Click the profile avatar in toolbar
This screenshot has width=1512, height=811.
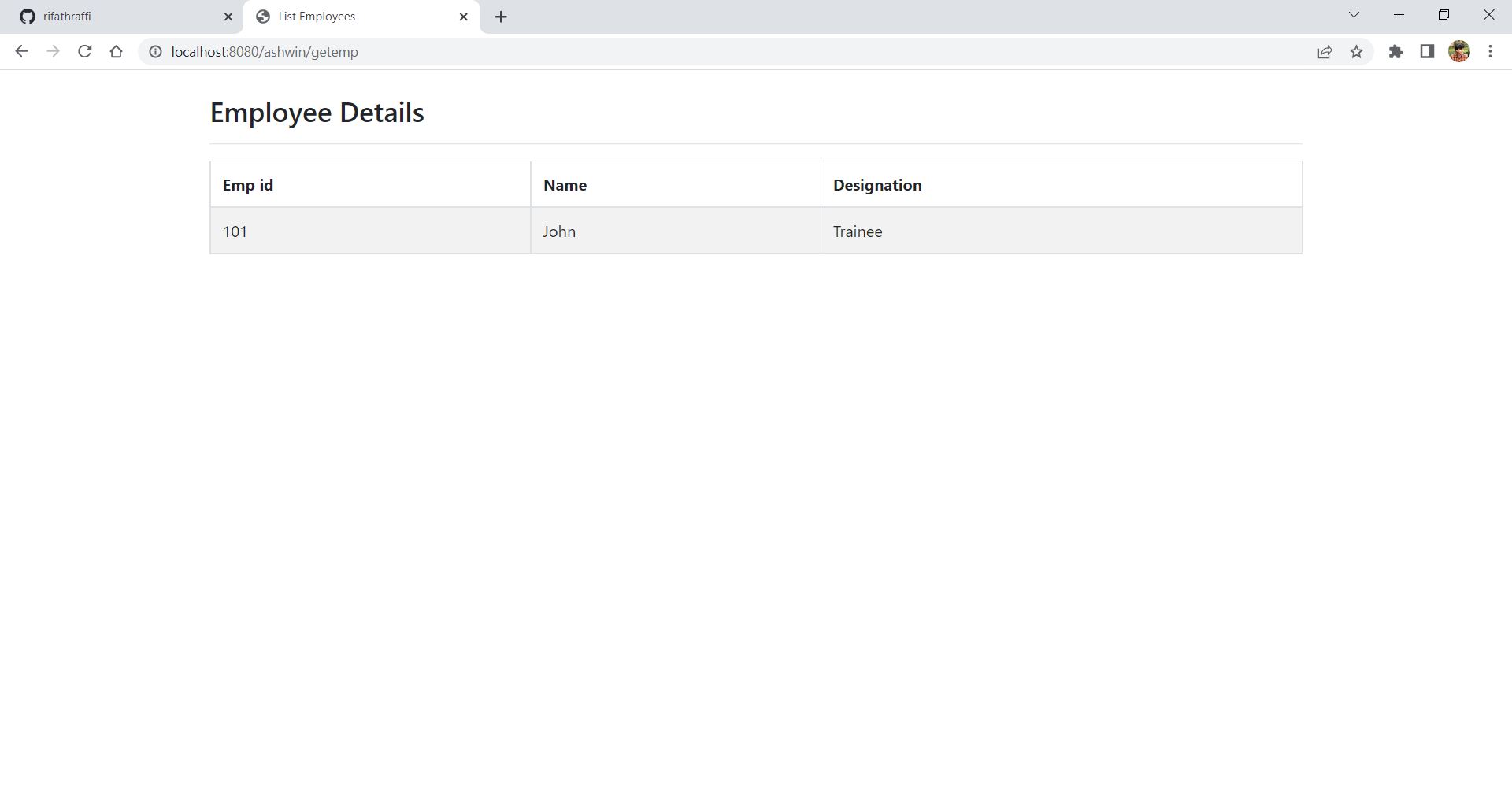(1459, 51)
